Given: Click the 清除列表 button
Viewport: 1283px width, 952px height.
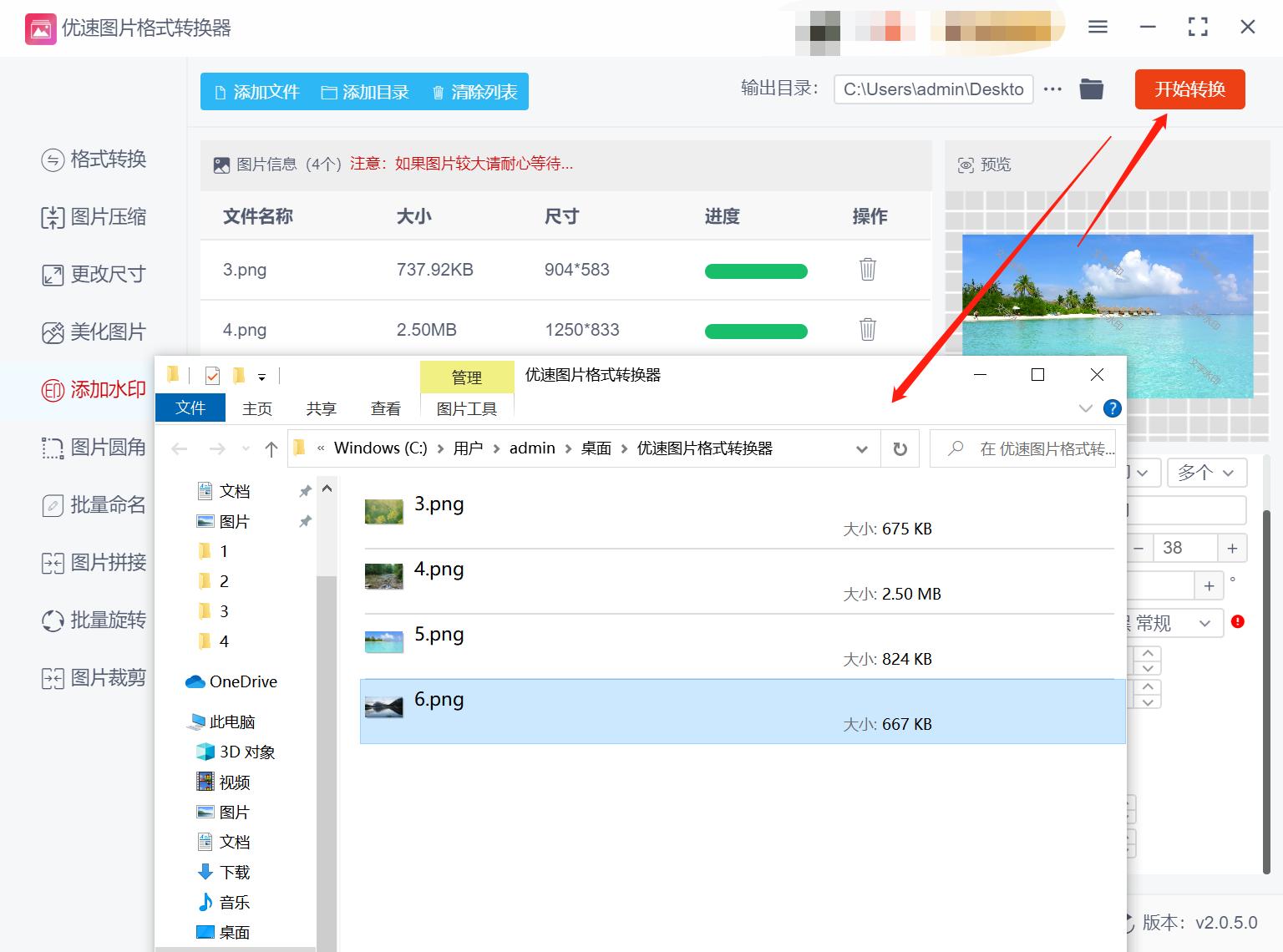Looking at the screenshot, I should click(474, 92).
